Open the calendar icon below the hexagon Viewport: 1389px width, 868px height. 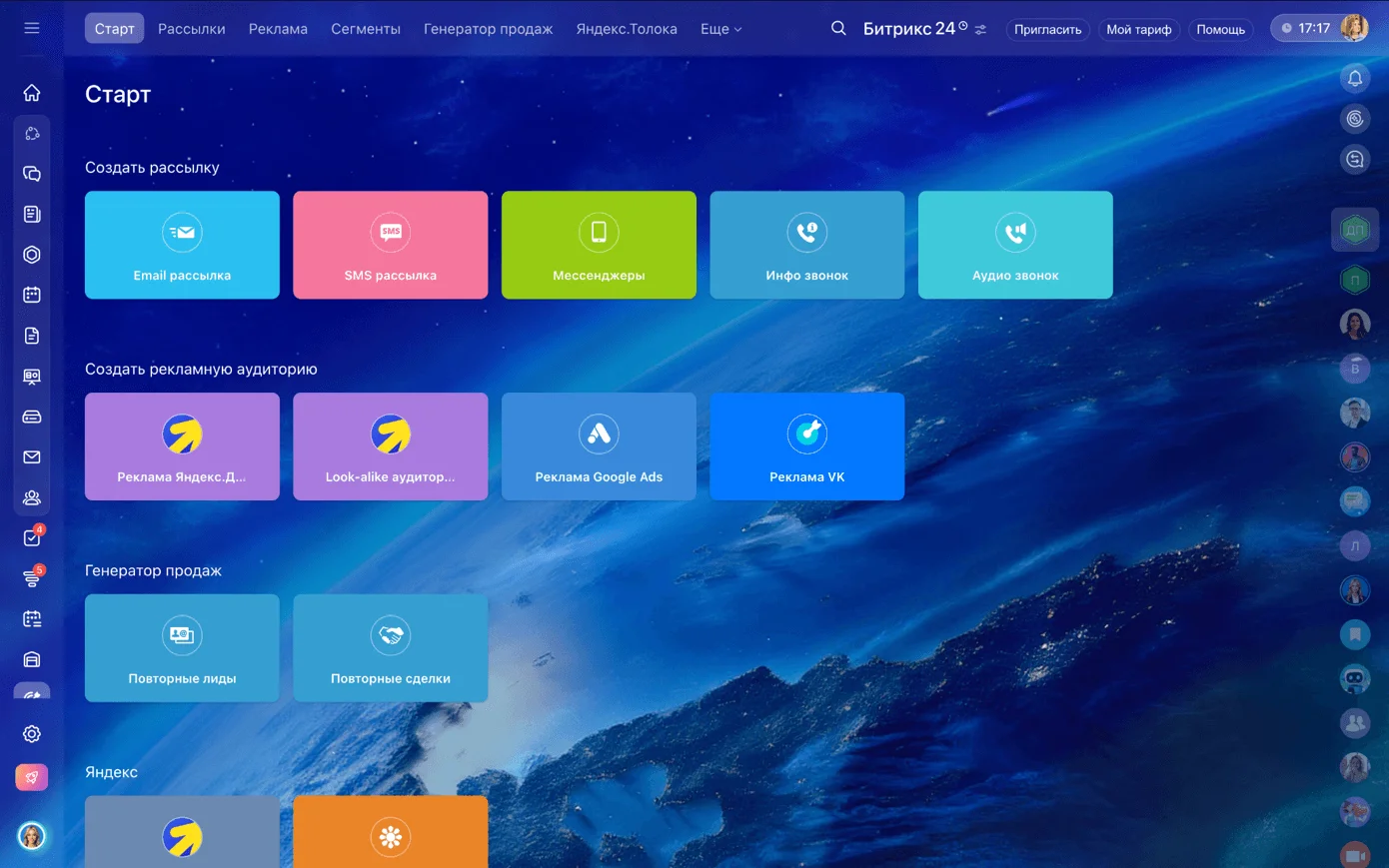(32, 295)
